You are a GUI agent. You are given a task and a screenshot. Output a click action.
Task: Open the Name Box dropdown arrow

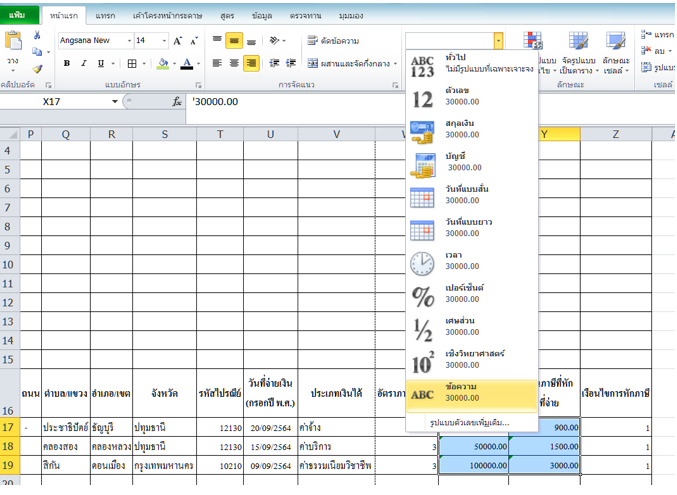pos(114,102)
